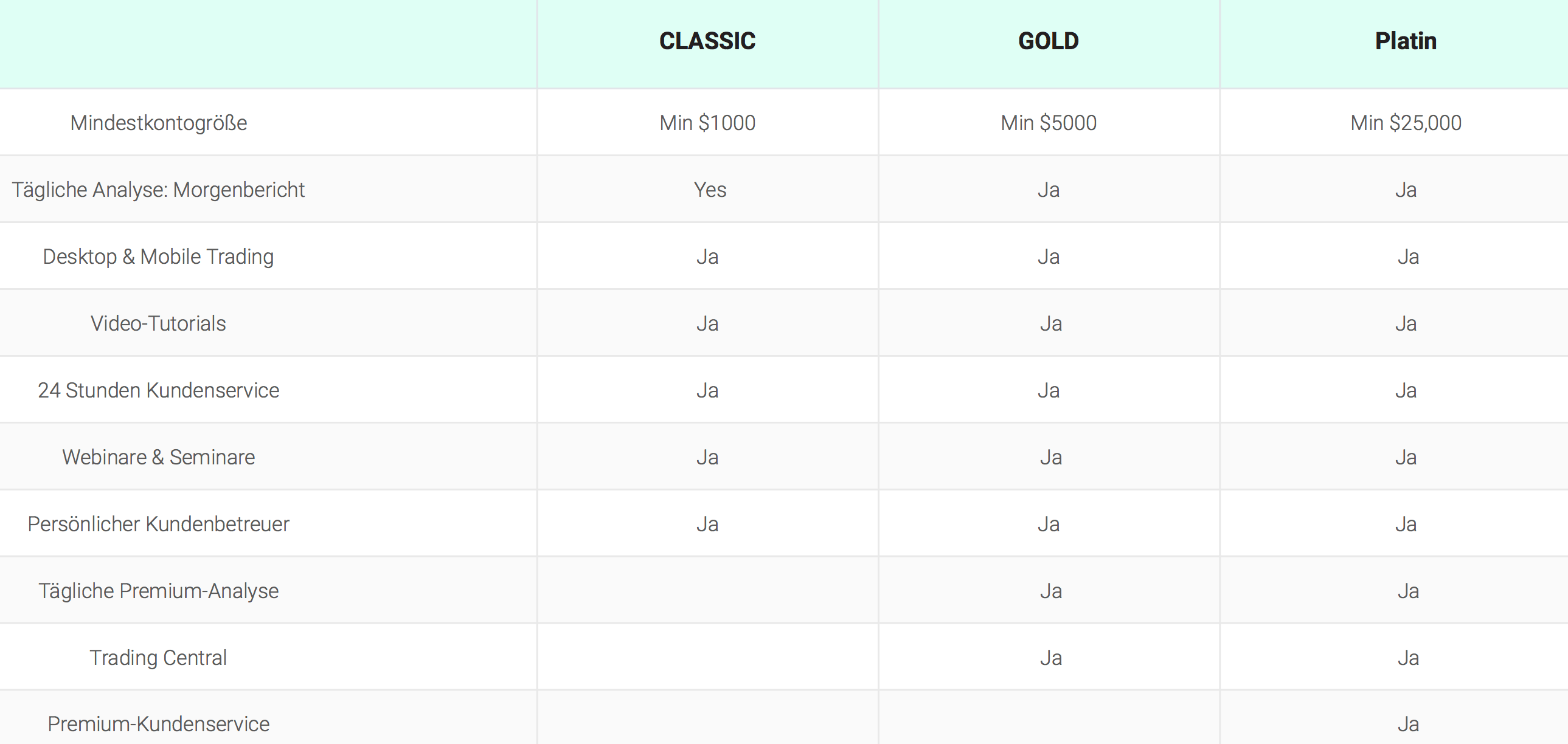Image resolution: width=1568 pixels, height=744 pixels.
Task: Click 24 Stunden Kundenservice label
Action: pos(158,391)
